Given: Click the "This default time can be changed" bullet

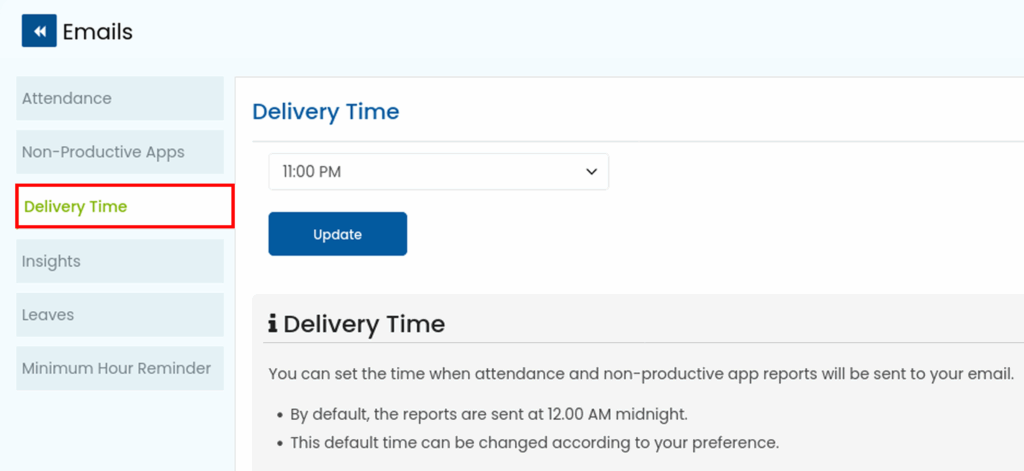Looking at the screenshot, I should click(x=534, y=442).
